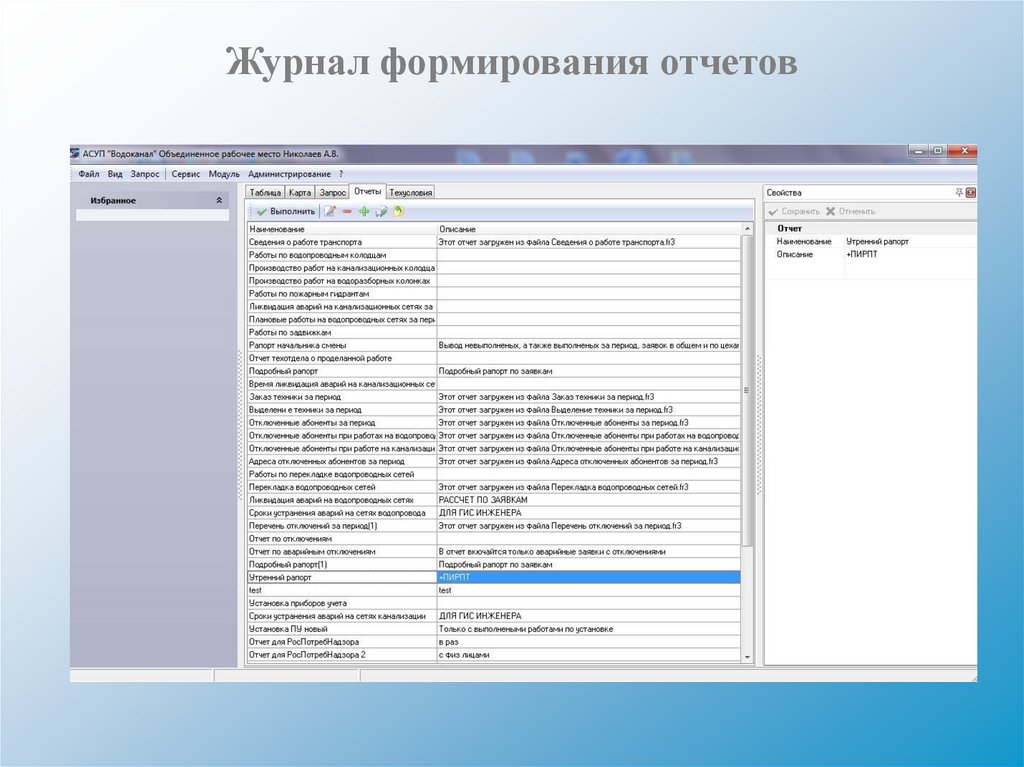Click the Отменить button in properties
Screen dimensions: 1024x767
[x=850, y=211]
